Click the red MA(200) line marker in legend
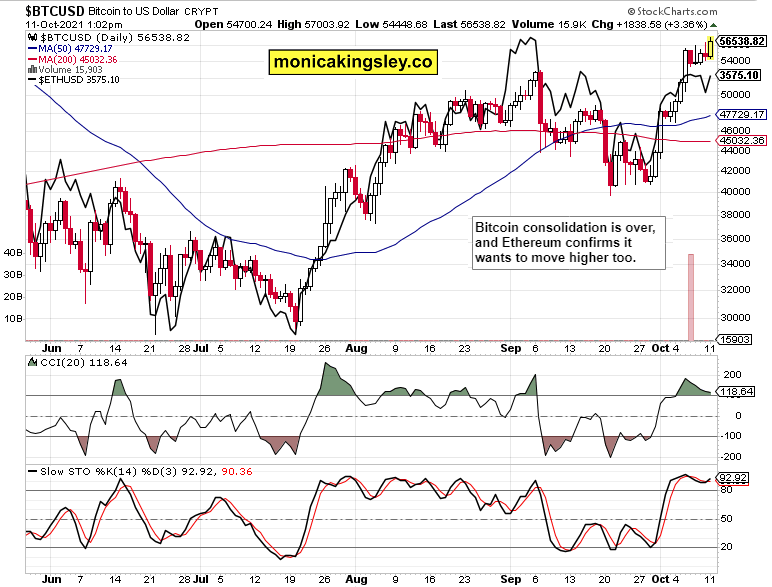 pyautogui.click(x=32, y=59)
